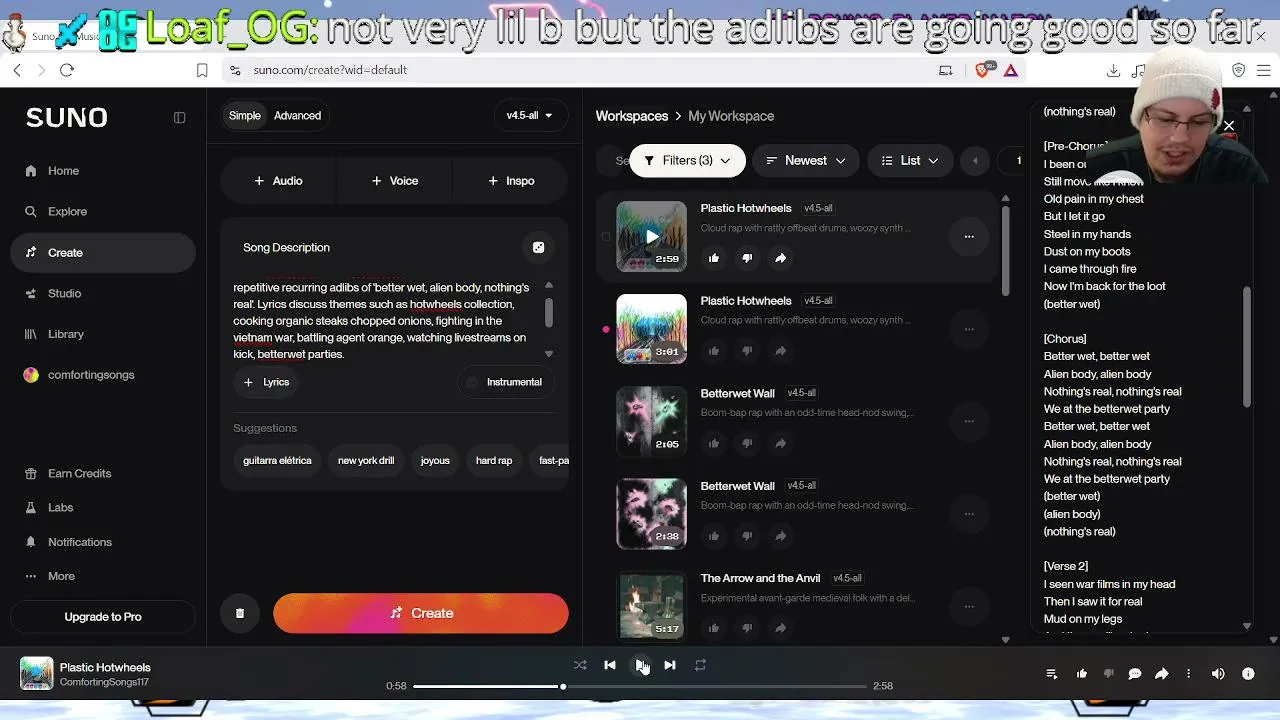Like the Plastic Hotwheels song lasting 2:59
Viewport: 1280px width, 720px height.
[x=714, y=258]
